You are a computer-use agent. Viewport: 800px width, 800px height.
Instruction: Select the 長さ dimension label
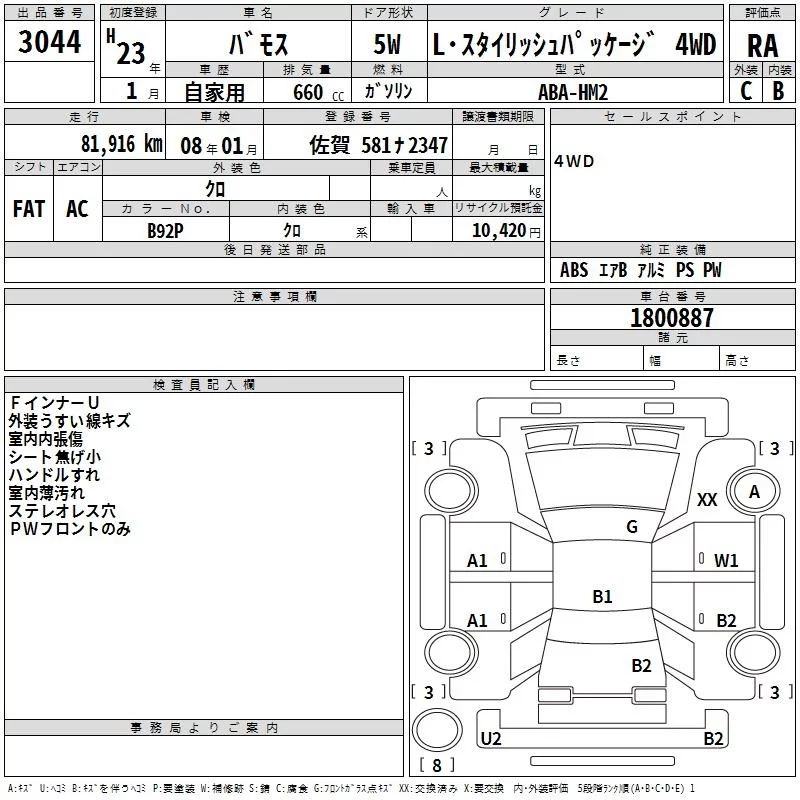tap(568, 361)
